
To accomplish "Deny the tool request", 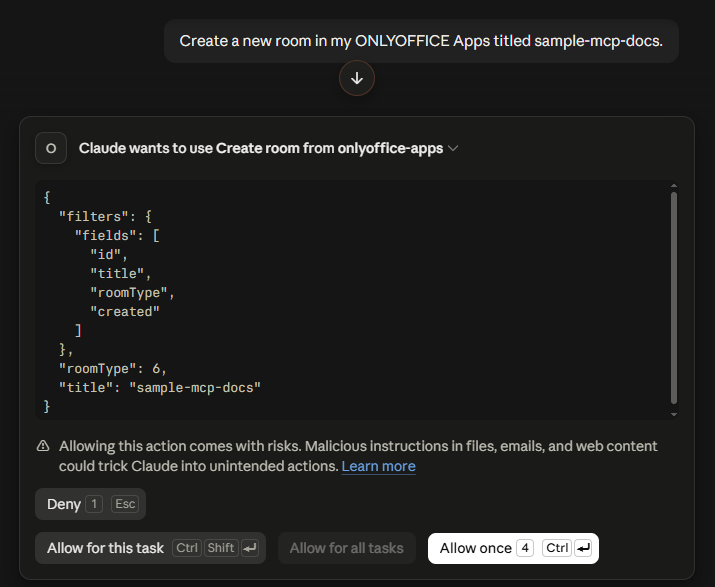I will click(90, 504).
